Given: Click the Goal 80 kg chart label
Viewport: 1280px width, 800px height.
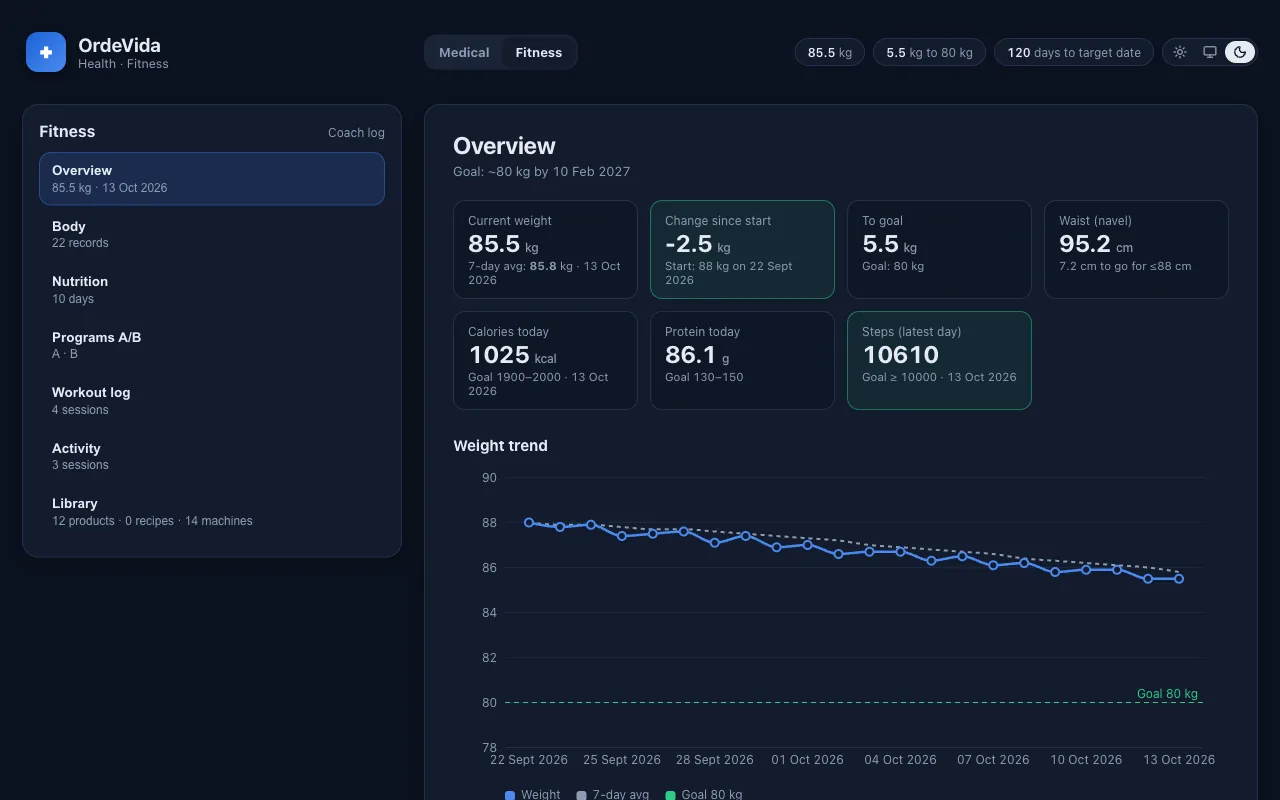Looking at the screenshot, I should 1167,694.
